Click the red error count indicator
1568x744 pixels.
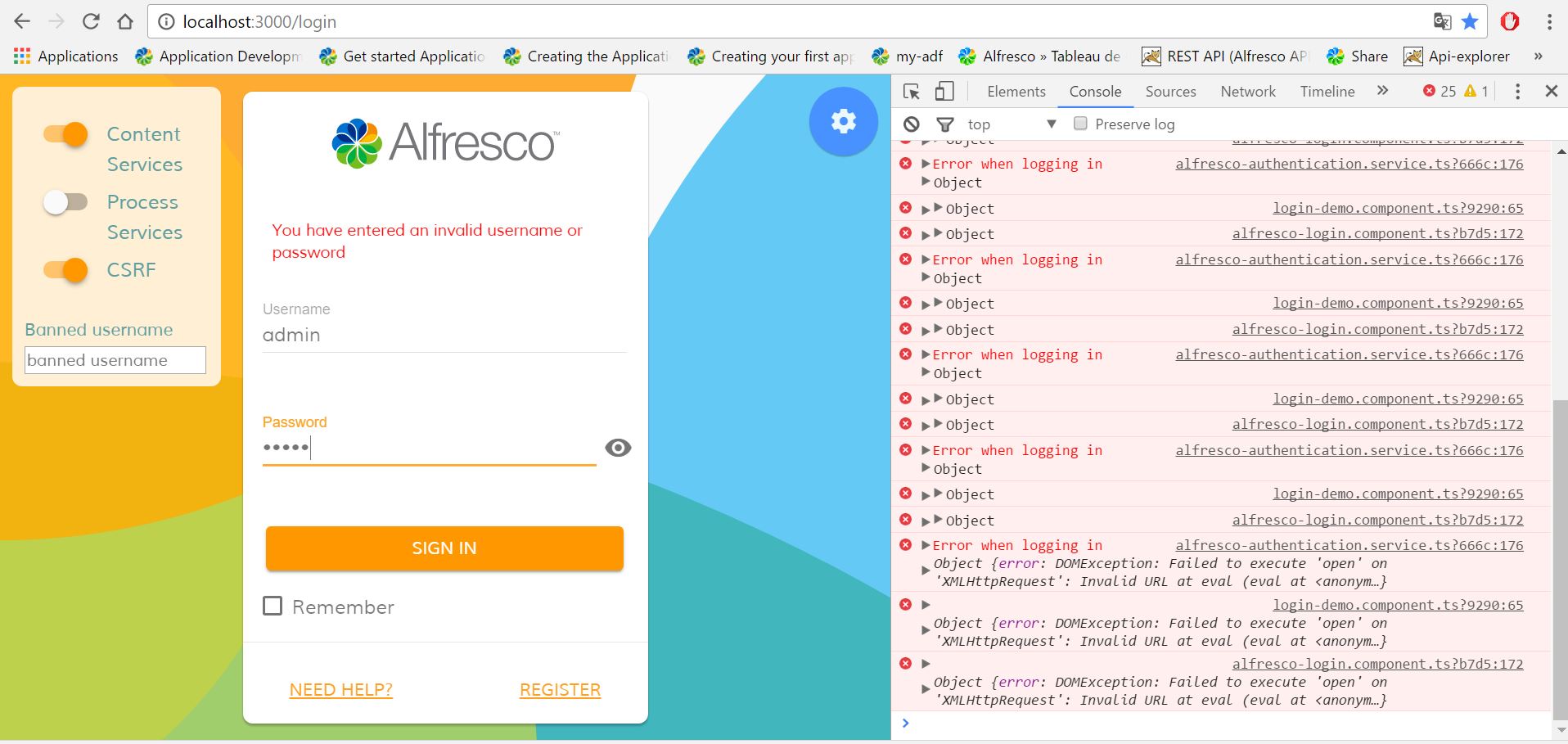(1440, 91)
